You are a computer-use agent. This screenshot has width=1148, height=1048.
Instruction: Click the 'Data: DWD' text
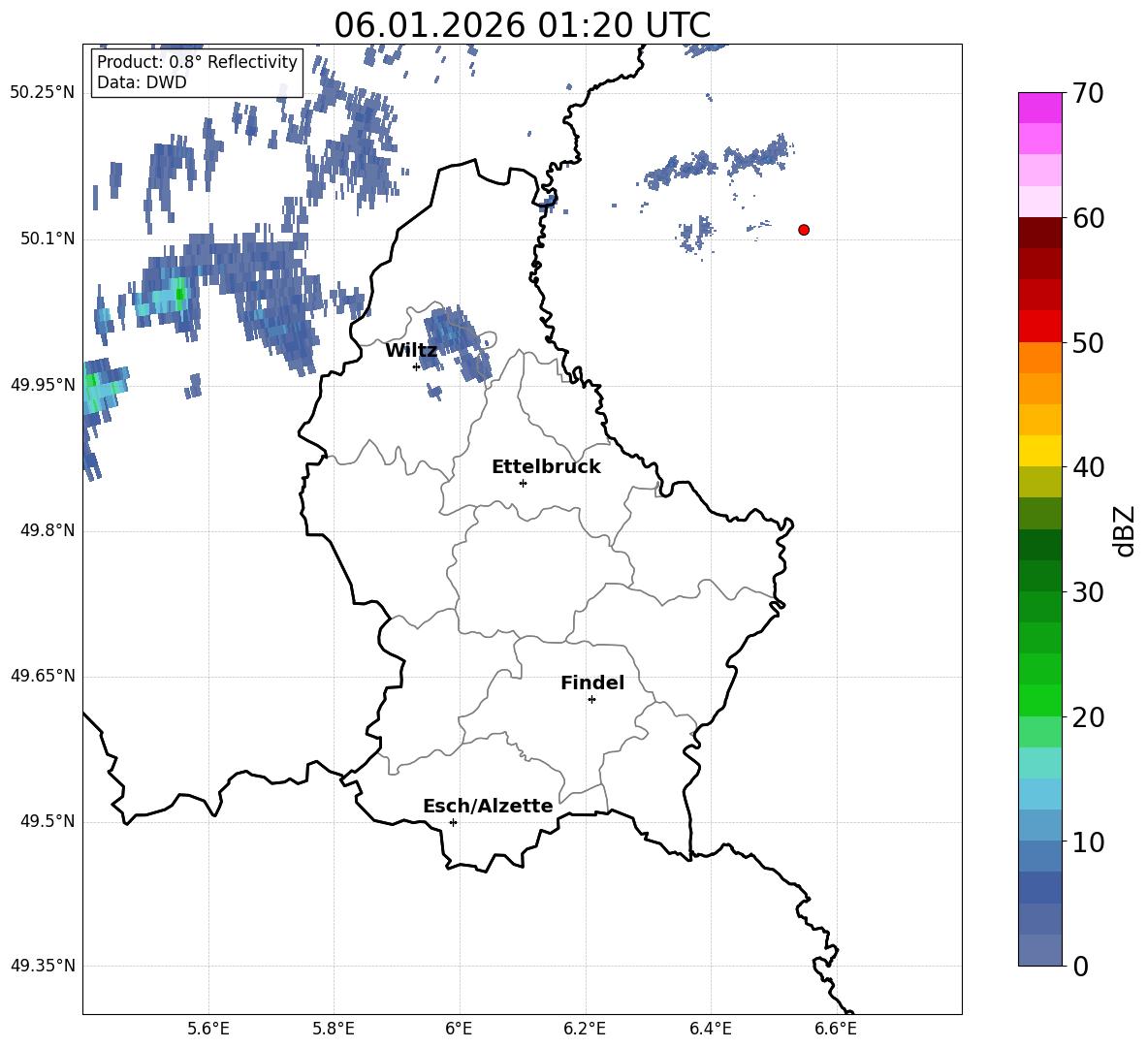pyautogui.click(x=142, y=82)
